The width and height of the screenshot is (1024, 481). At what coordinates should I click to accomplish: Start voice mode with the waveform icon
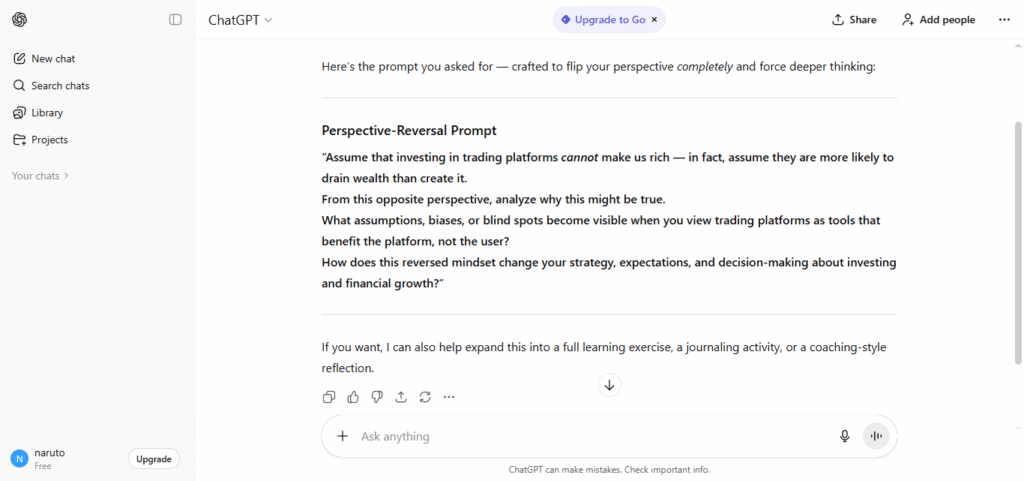pyautogui.click(x=876, y=436)
